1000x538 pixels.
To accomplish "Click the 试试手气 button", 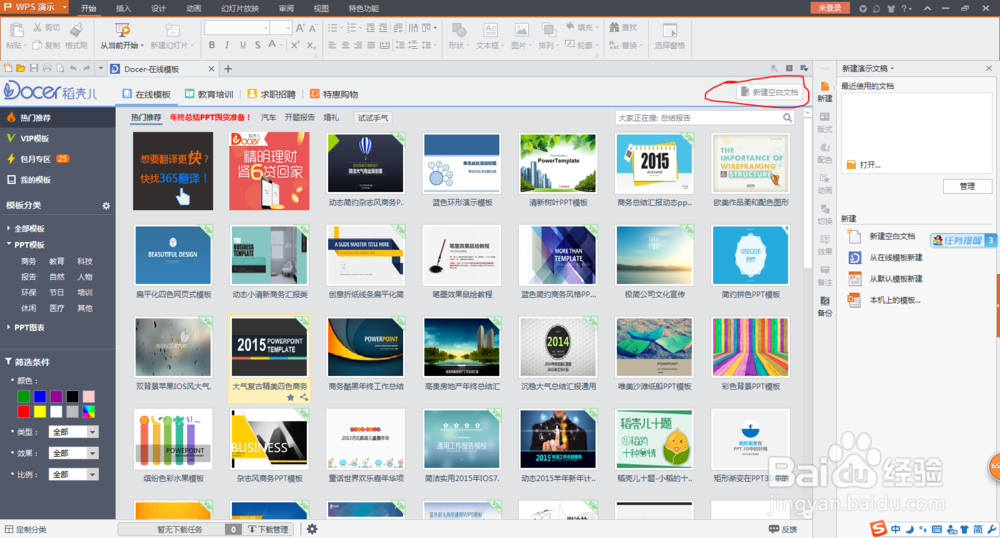I will (372, 118).
